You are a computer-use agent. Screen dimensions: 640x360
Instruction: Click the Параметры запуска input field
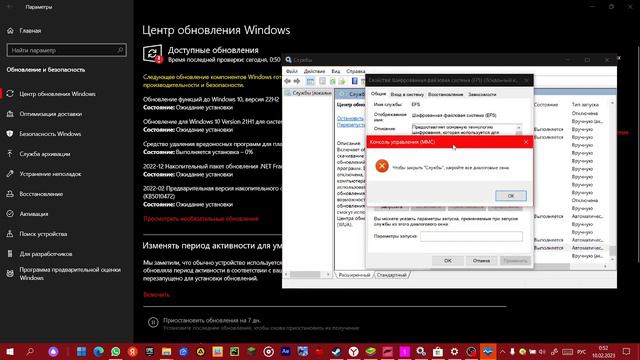(471, 236)
